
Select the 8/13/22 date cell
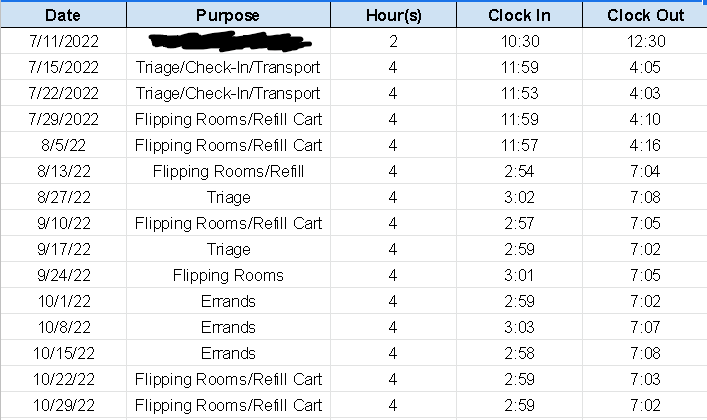click(x=63, y=171)
